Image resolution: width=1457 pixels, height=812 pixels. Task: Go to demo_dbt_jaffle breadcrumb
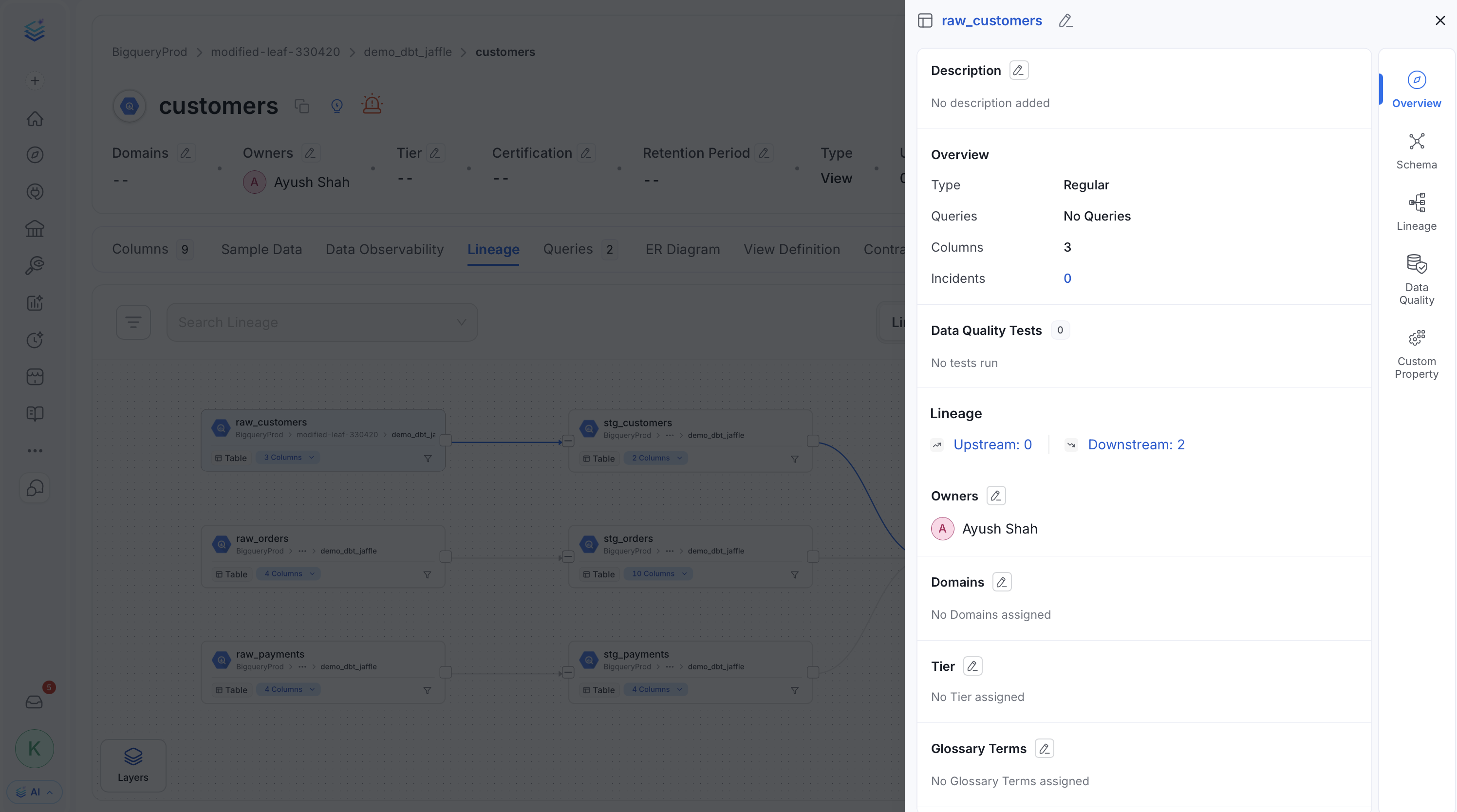407,52
